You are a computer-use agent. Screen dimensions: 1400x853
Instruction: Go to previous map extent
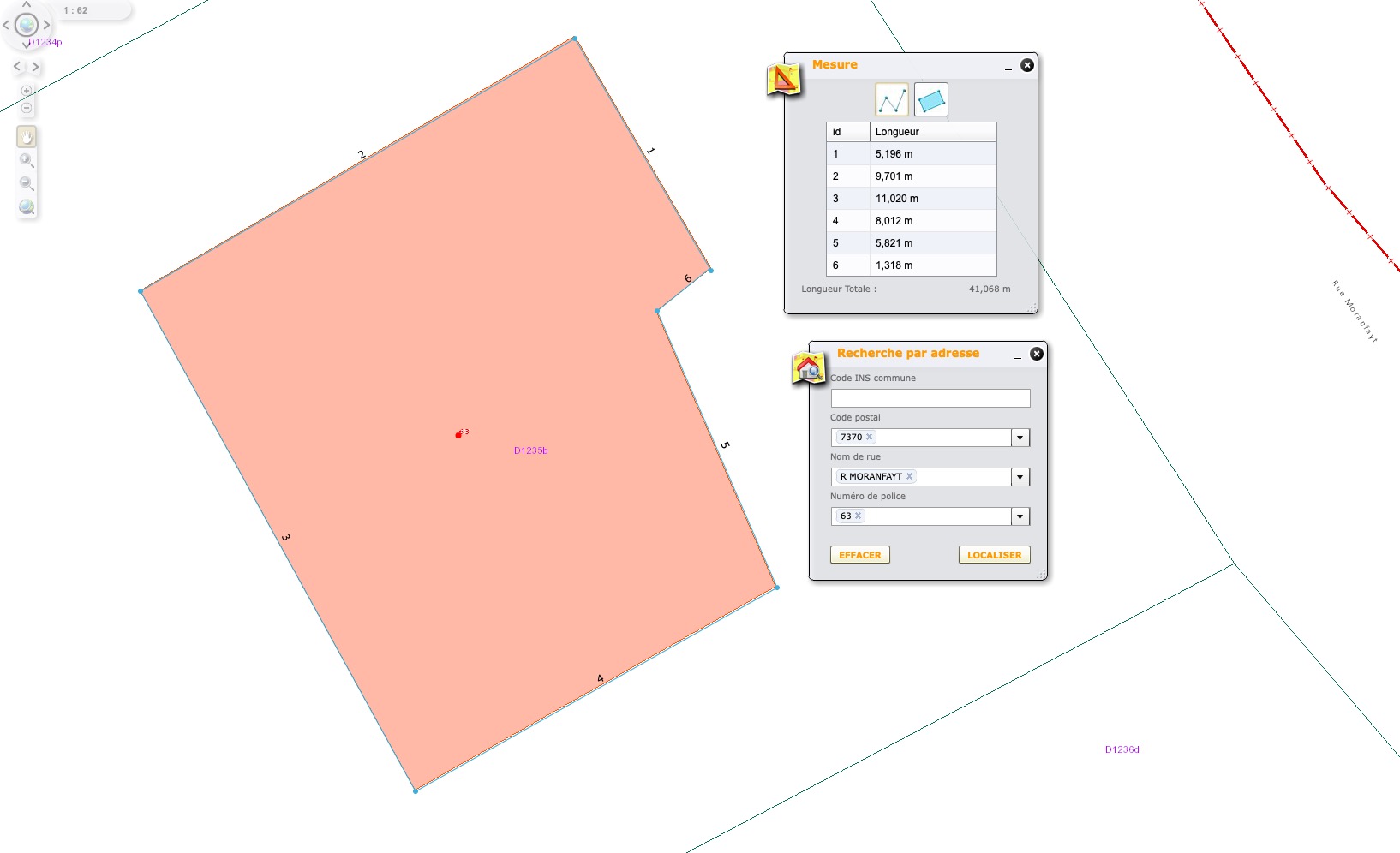pyautogui.click(x=17, y=66)
